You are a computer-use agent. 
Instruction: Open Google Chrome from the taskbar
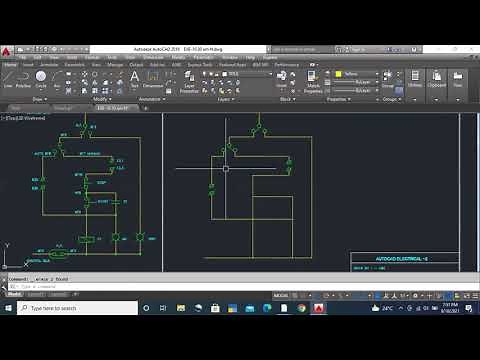[301, 308]
